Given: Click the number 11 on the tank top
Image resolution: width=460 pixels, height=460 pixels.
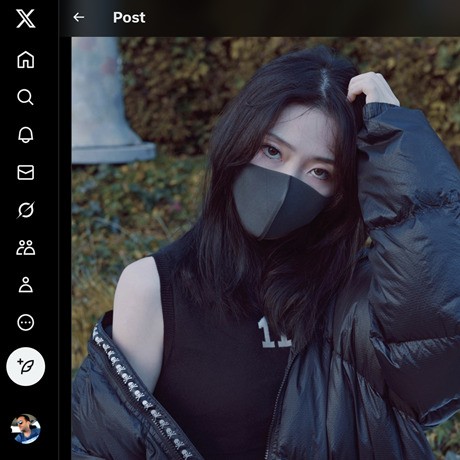Looking at the screenshot, I should point(273,332).
